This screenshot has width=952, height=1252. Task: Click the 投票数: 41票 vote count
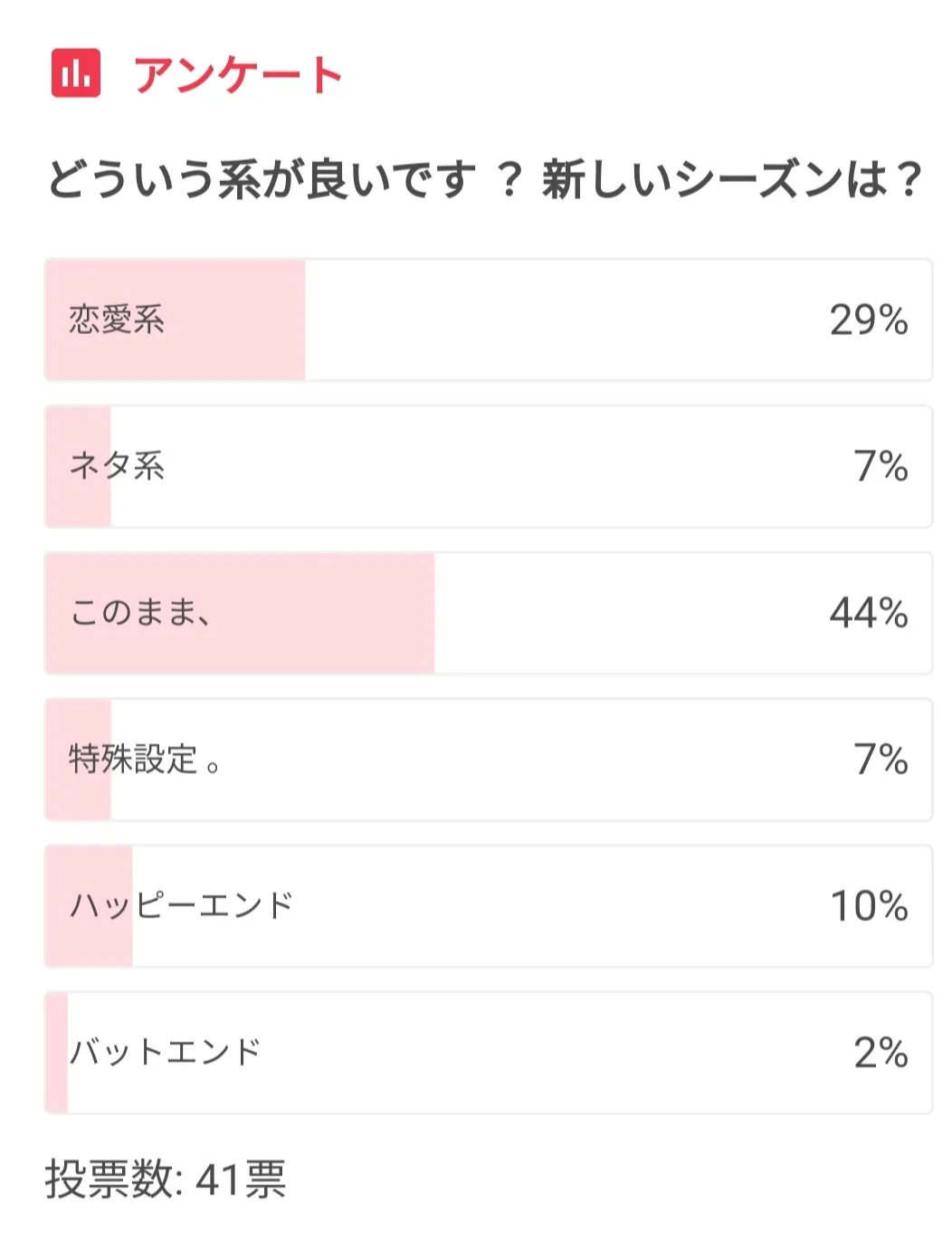tap(166, 1180)
